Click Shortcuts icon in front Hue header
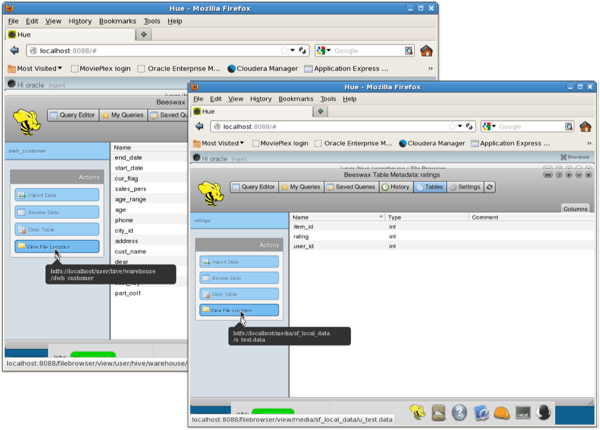 click(575, 157)
